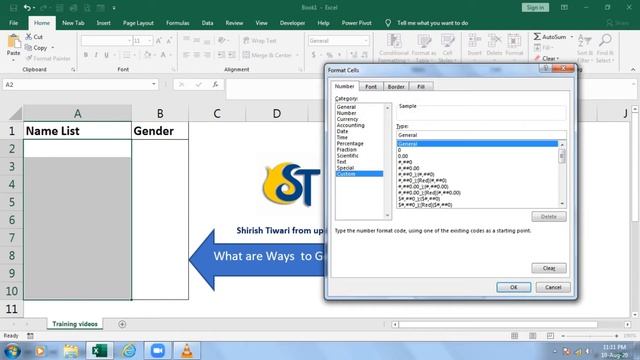This screenshot has height=360, width=640.
Task: Click the cancel X icon in formula bar
Action: (x=181, y=84)
